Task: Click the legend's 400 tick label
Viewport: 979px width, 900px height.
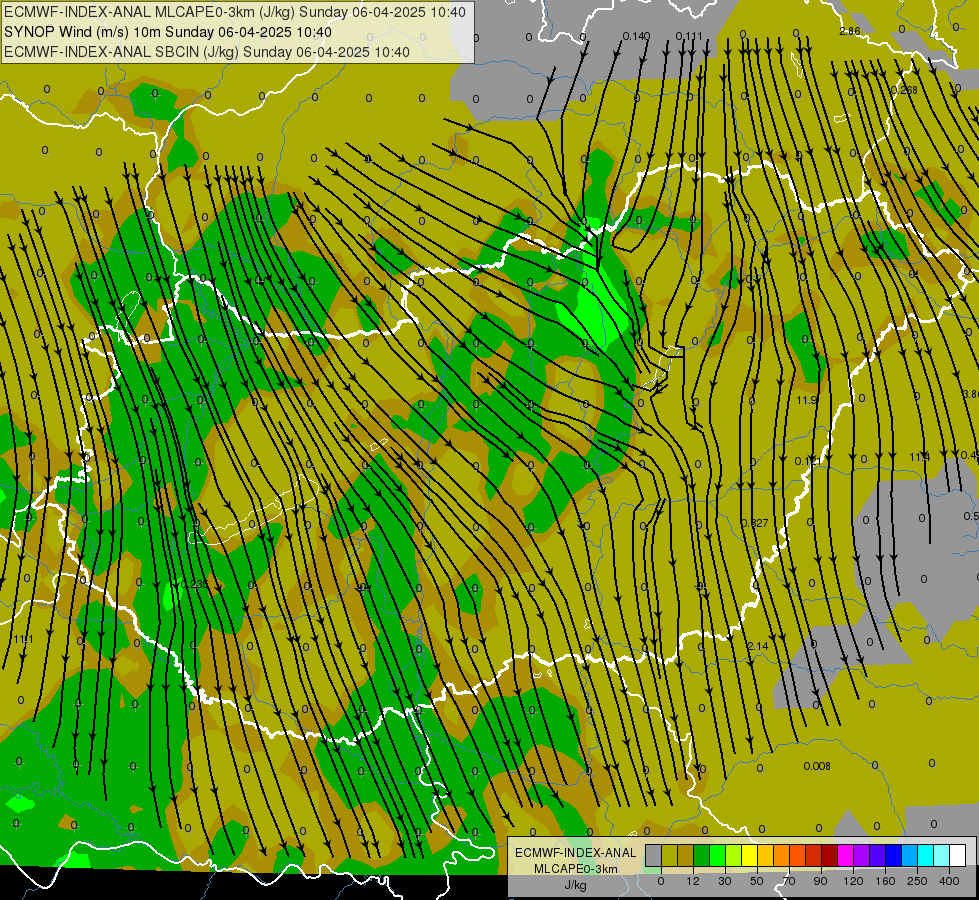Action: point(949,881)
